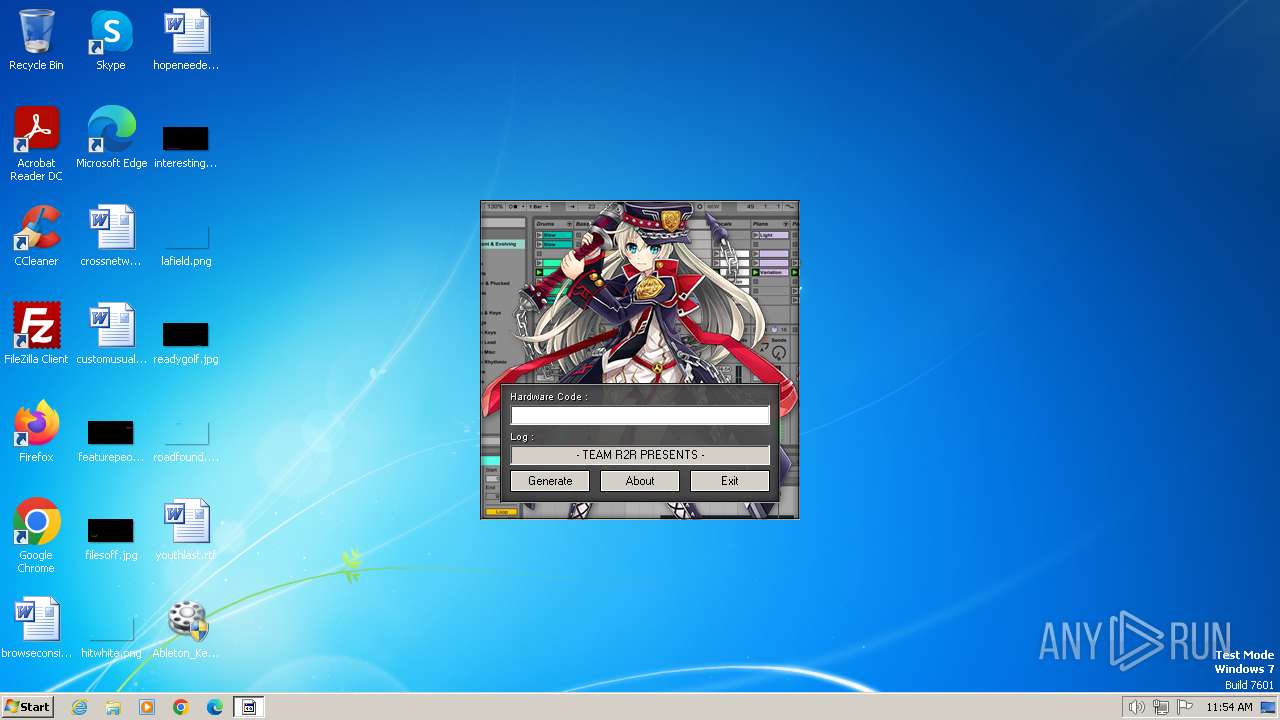Select the customusual Word document icon
Image resolution: width=1280 pixels, height=720 pixels.
pos(111,334)
